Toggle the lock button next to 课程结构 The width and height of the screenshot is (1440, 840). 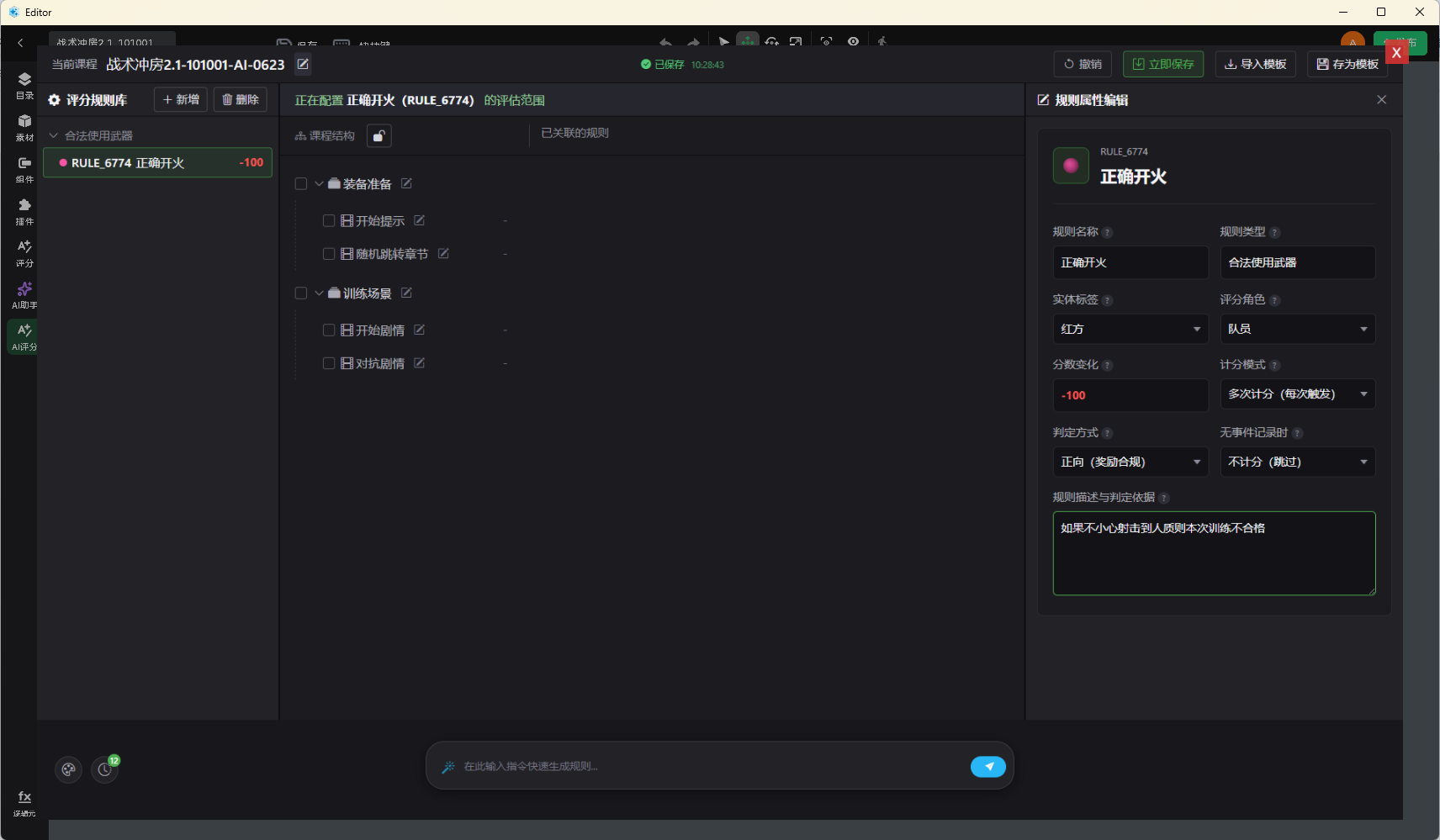(379, 135)
